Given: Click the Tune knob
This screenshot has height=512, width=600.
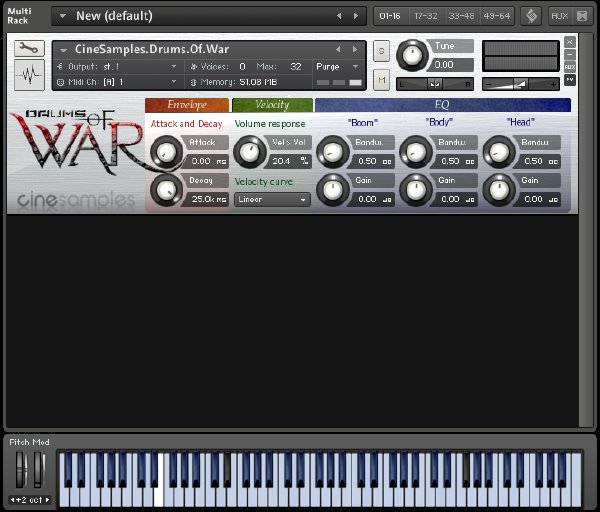Looking at the screenshot, I should pos(412,55).
